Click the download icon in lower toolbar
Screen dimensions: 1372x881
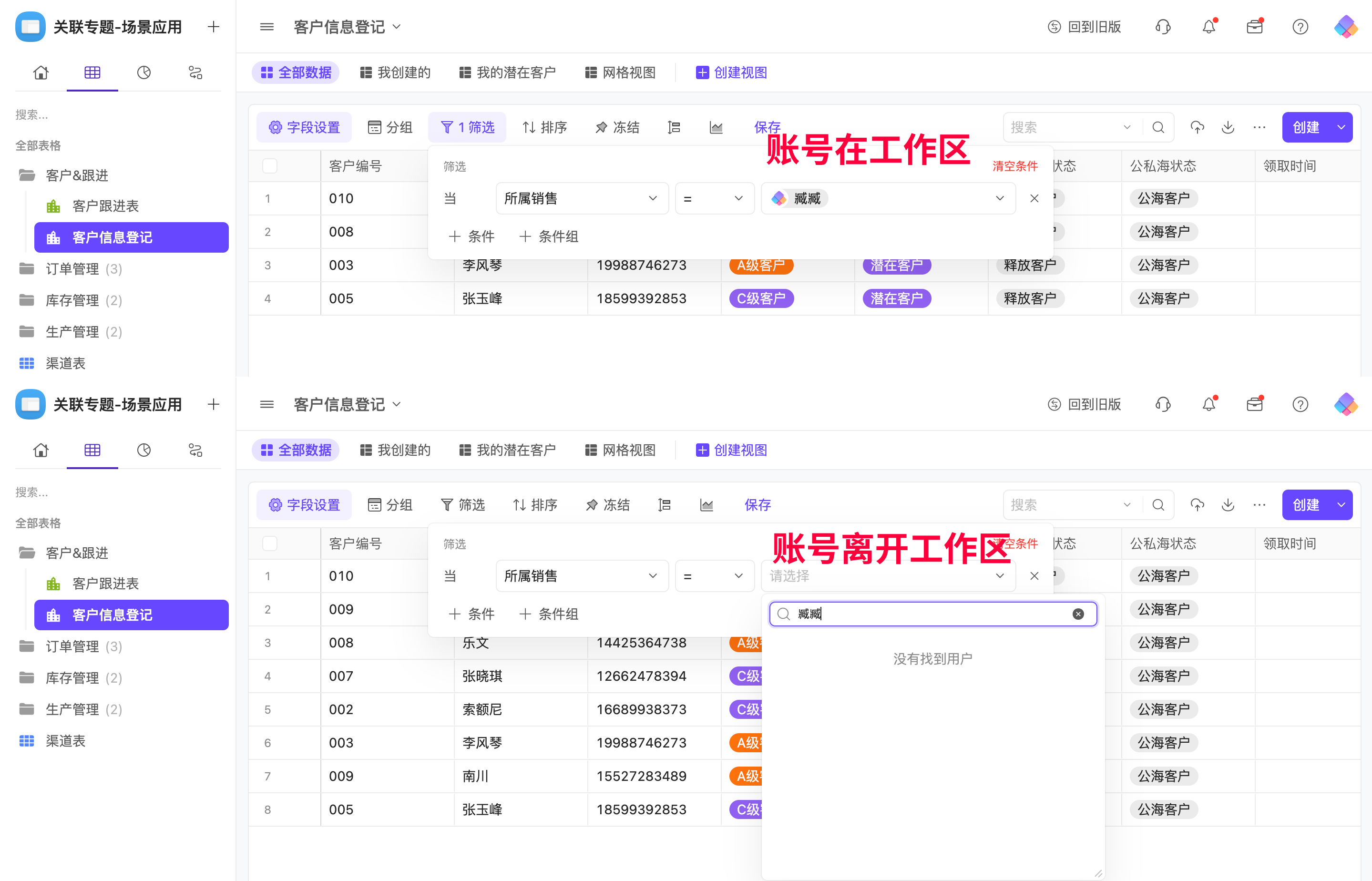click(x=1228, y=504)
